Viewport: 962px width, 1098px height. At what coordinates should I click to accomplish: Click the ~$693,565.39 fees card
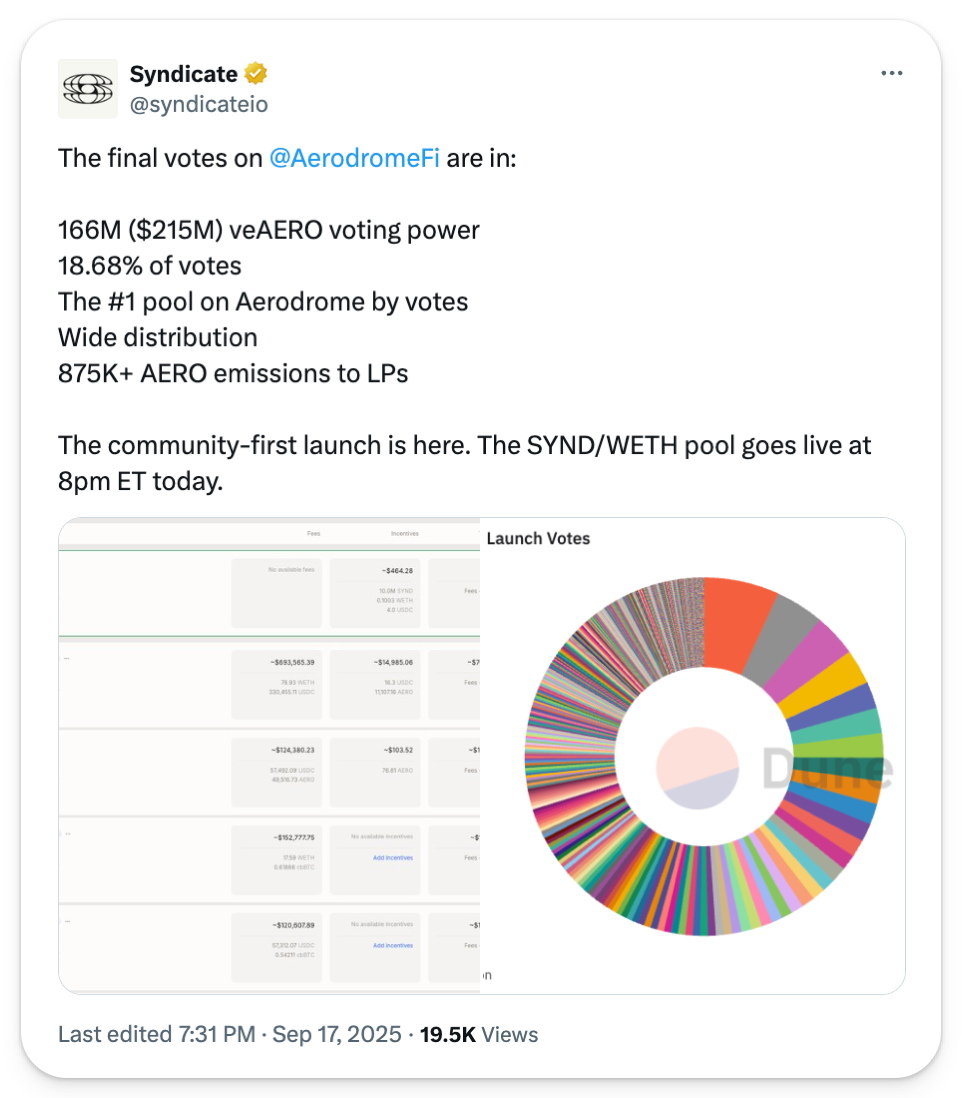coord(275,685)
